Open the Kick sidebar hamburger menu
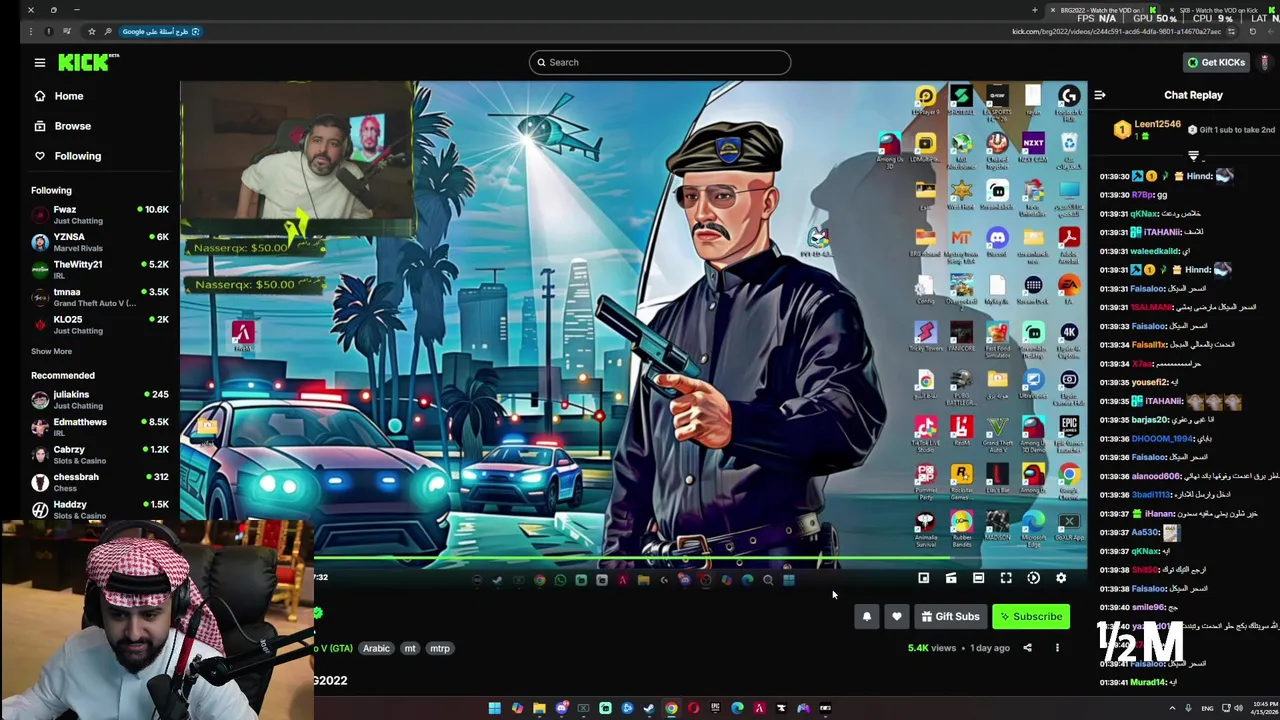Screen dimensions: 1280x720 pyautogui.click(x=40, y=62)
